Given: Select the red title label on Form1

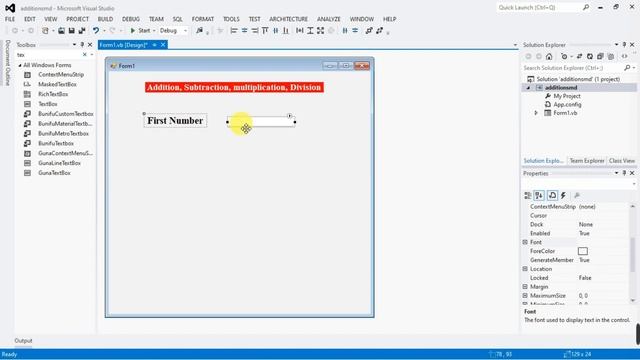Looking at the screenshot, I should [234, 87].
